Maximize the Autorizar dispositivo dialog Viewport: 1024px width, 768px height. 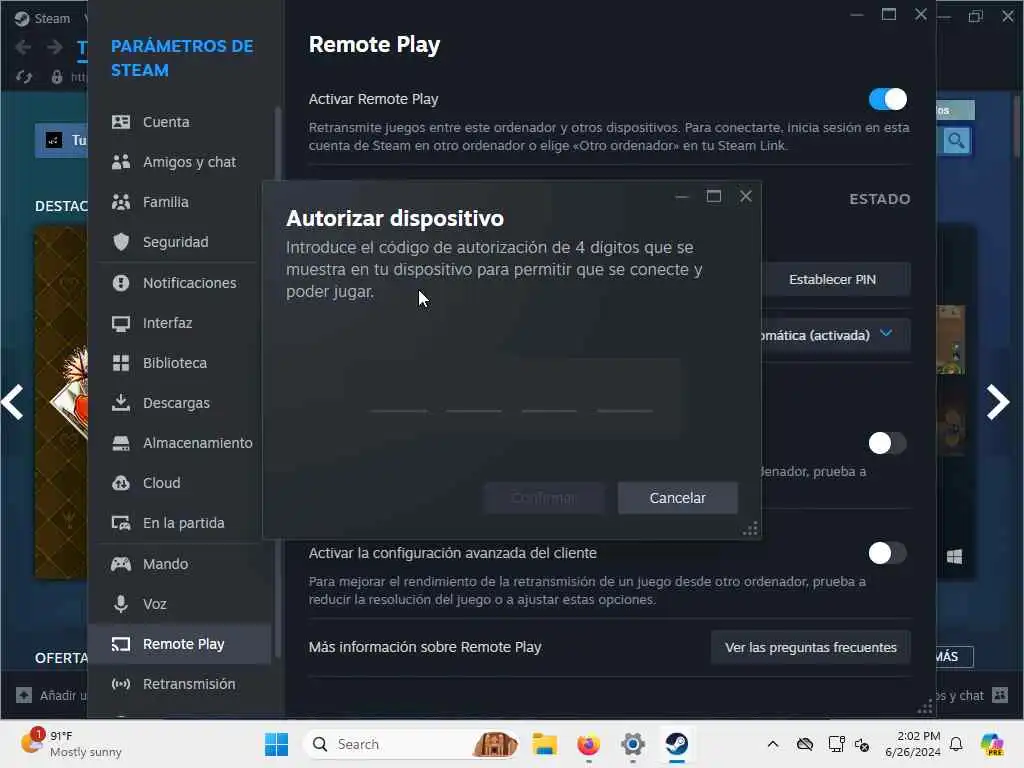[x=714, y=197]
